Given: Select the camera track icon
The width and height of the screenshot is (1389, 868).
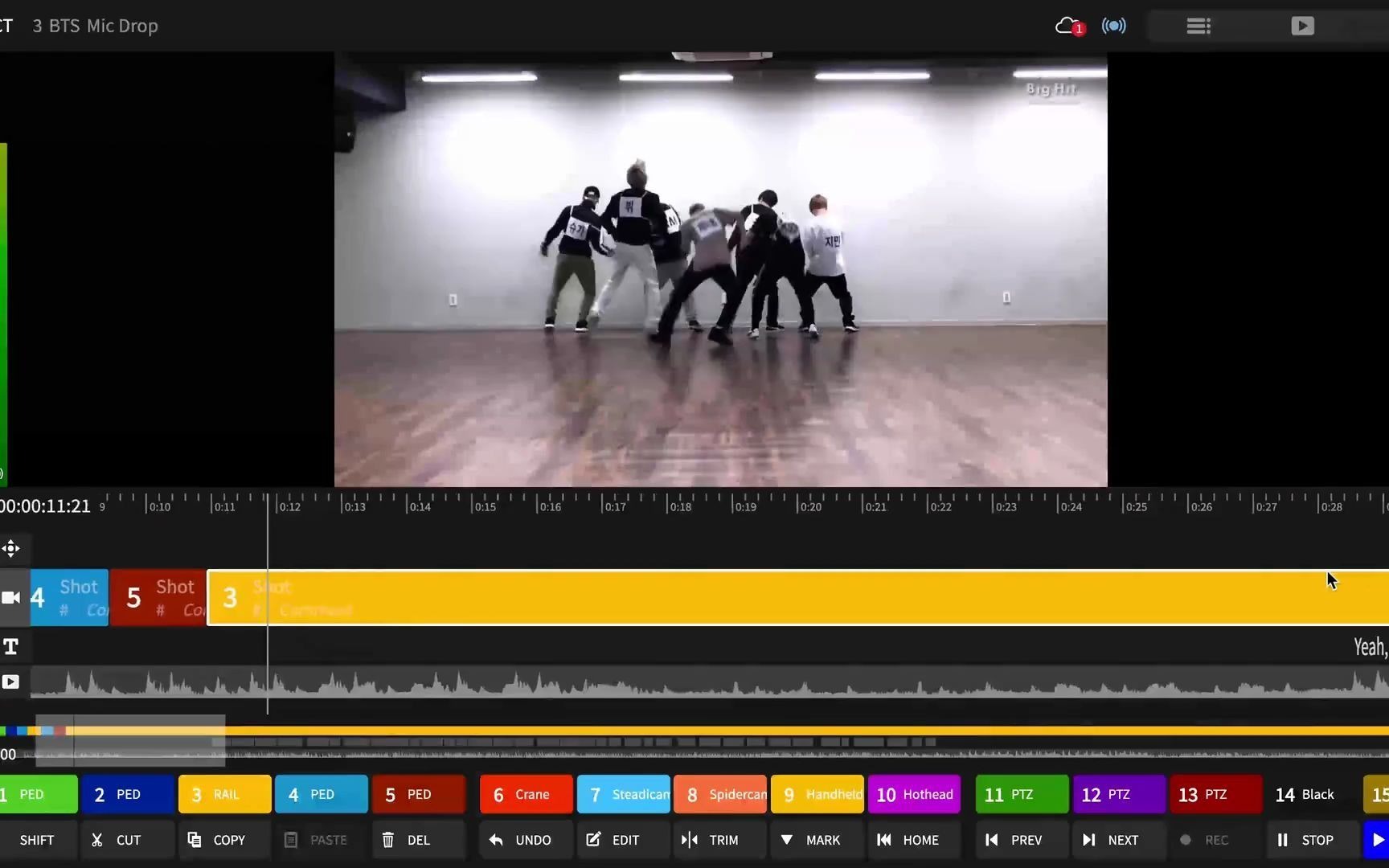Looking at the screenshot, I should 11,597.
